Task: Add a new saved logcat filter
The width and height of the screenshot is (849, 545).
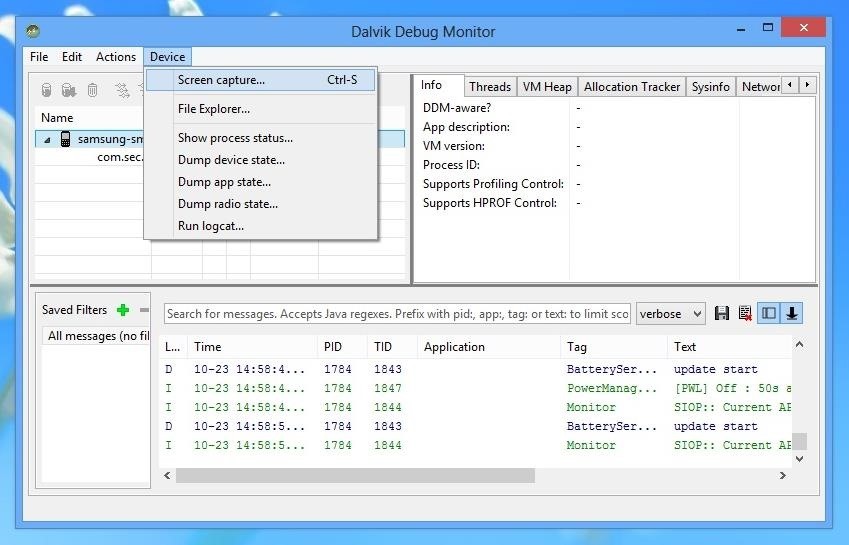Action: pyautogui.click(x=123, y=310)
